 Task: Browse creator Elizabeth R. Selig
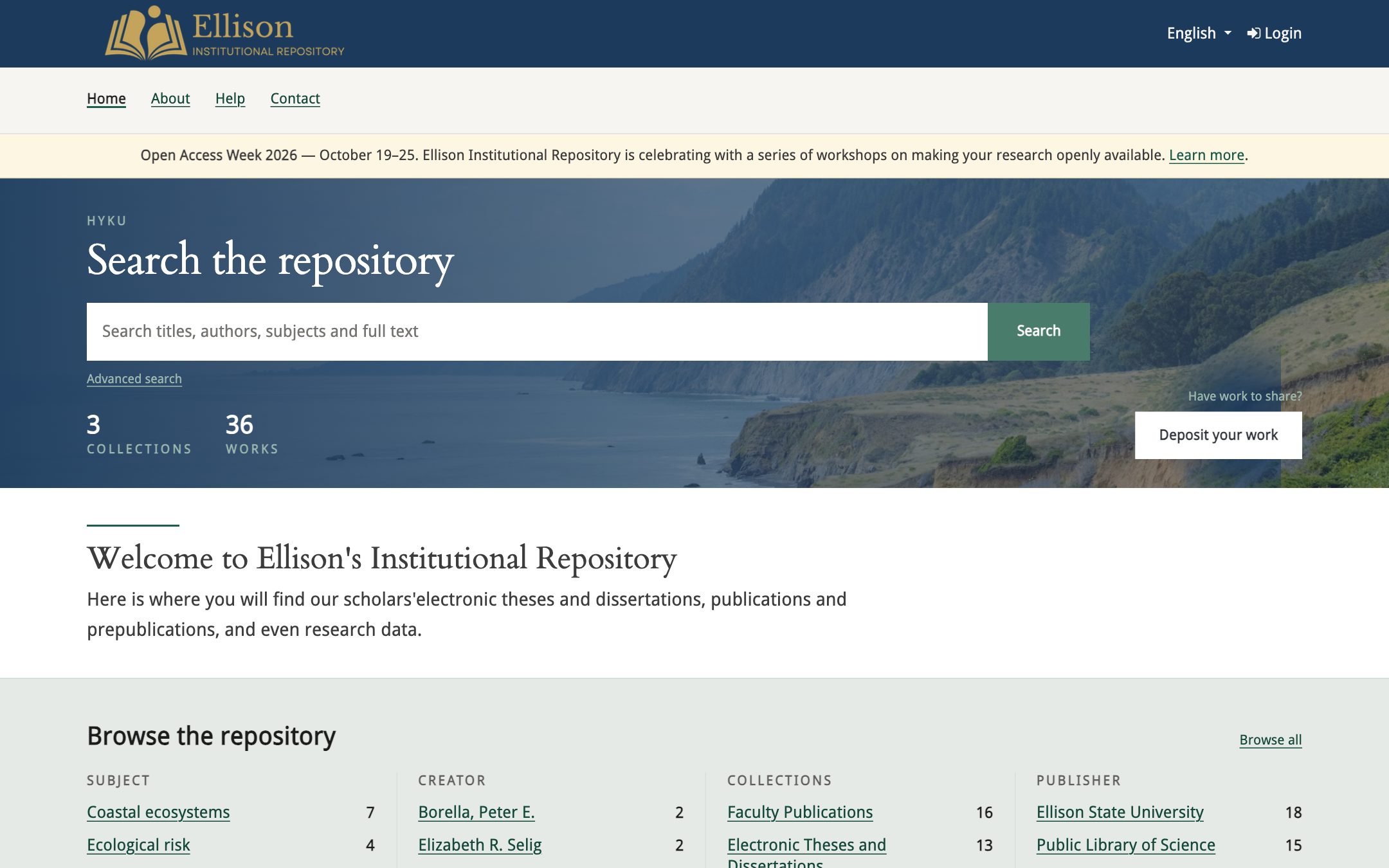(x=480, y=845)
